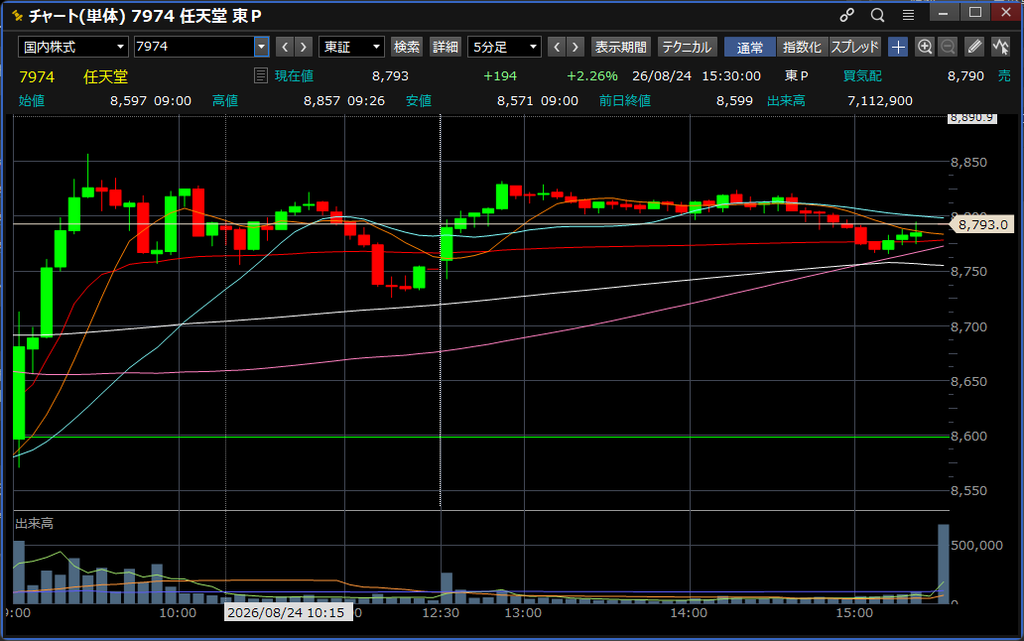Step to previous chart interval

(x=556, y=47)
